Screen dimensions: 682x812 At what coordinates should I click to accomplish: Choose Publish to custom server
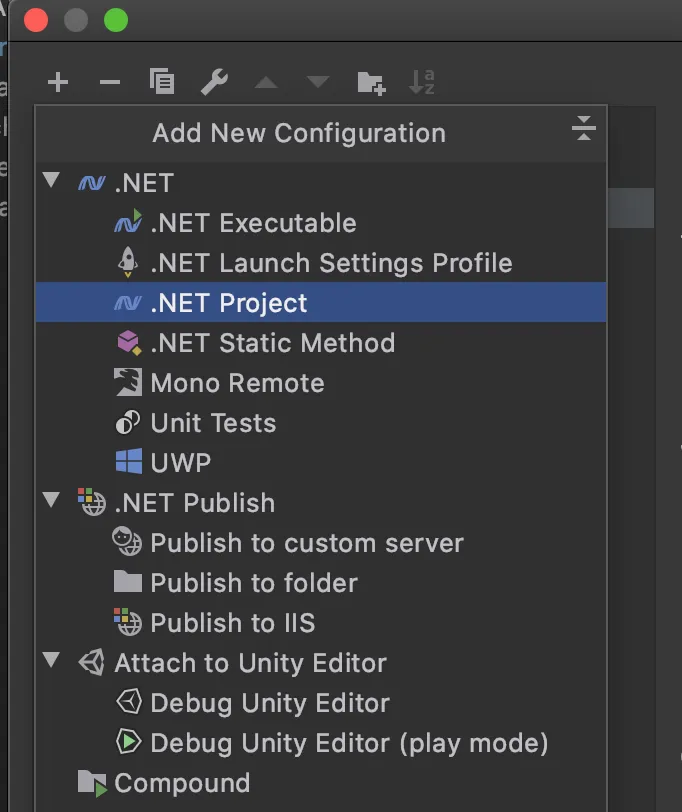321,543
